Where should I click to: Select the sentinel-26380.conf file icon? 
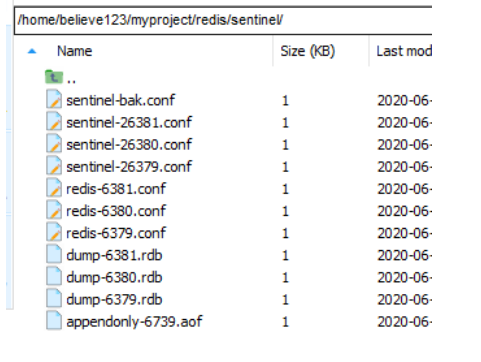[54, 143]
